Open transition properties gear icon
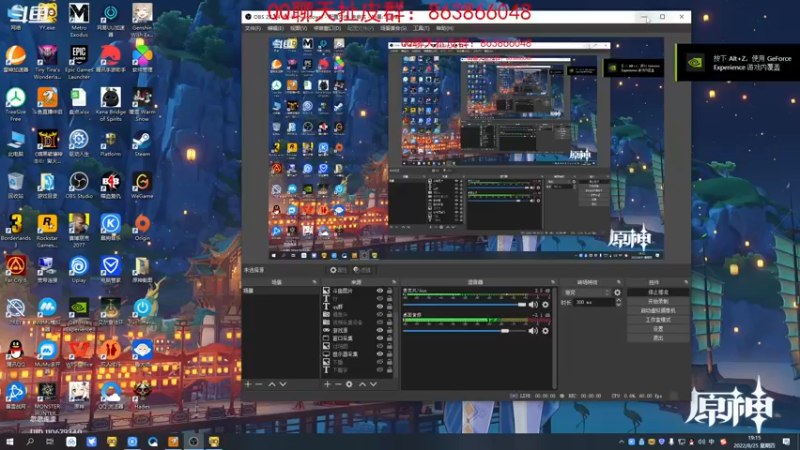 [x=617, y=292]
